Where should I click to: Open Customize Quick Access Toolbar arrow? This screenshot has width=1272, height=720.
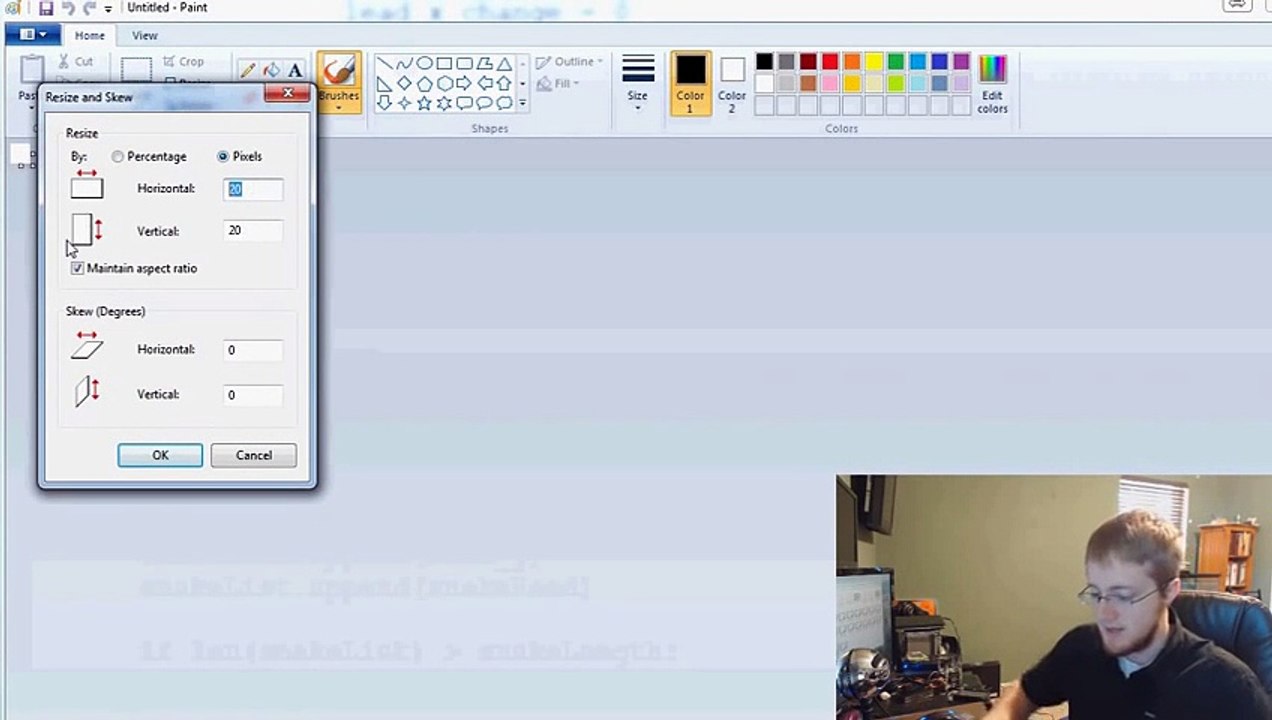coord(108,9)
